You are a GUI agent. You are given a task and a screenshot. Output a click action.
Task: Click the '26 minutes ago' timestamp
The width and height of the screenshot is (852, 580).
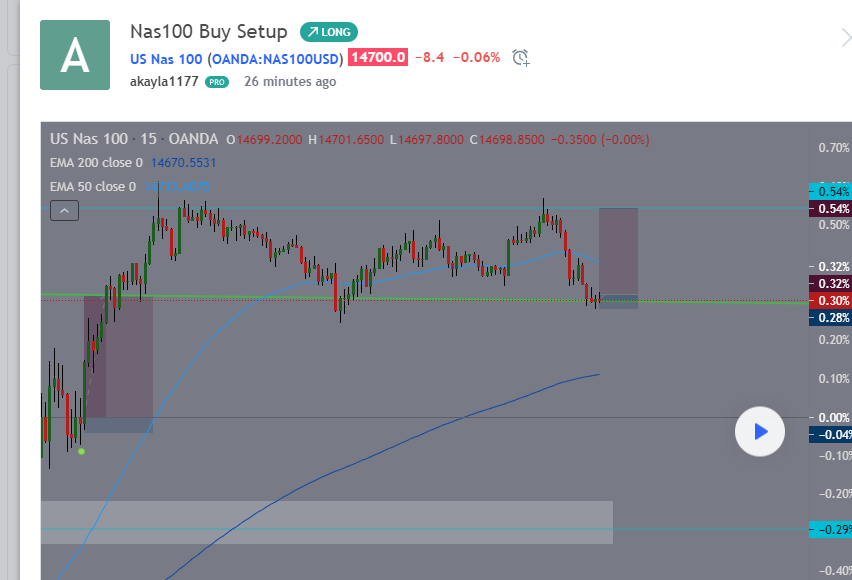290,82
